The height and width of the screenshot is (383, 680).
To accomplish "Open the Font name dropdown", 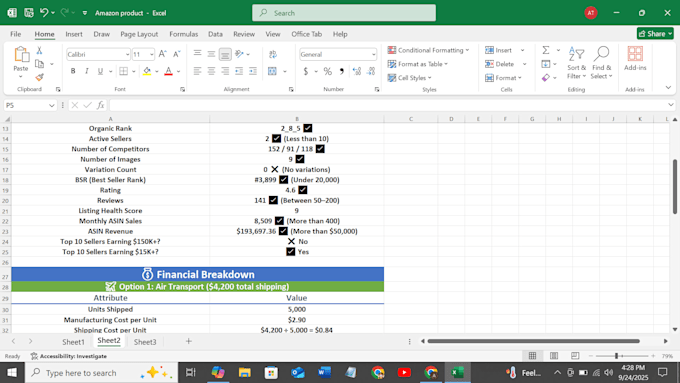I will coord(127,54).
